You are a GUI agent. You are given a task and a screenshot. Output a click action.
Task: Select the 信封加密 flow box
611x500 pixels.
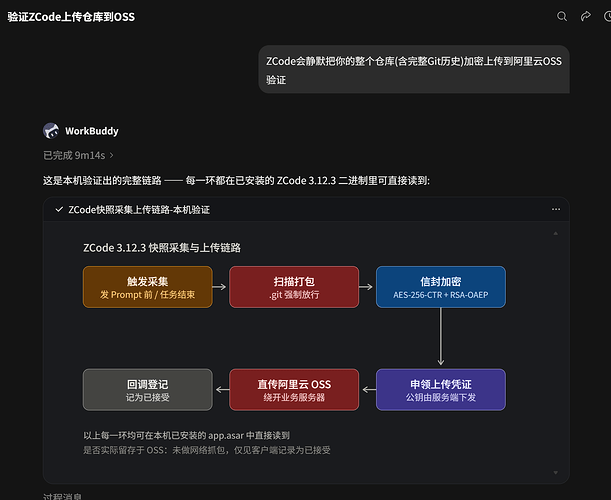[x=441, y=287]
